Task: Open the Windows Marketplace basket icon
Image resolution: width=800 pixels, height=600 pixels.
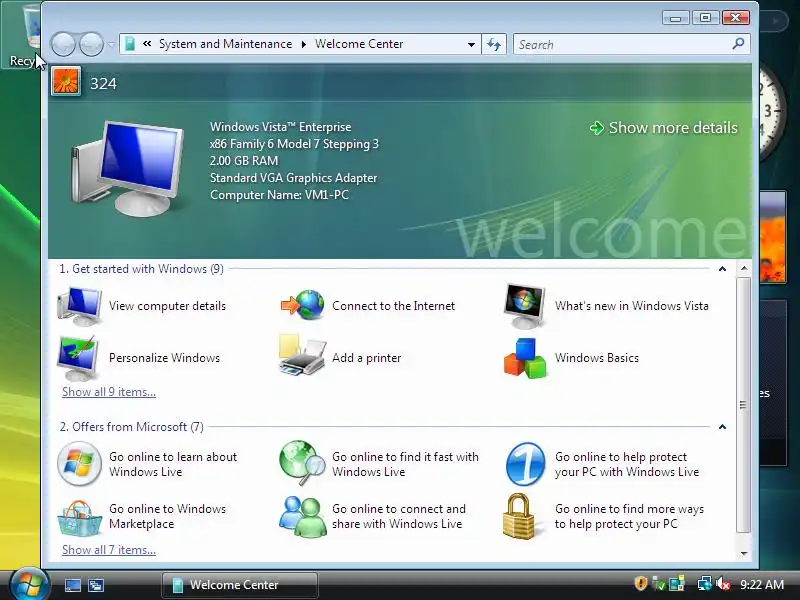Action: [79, 517]
